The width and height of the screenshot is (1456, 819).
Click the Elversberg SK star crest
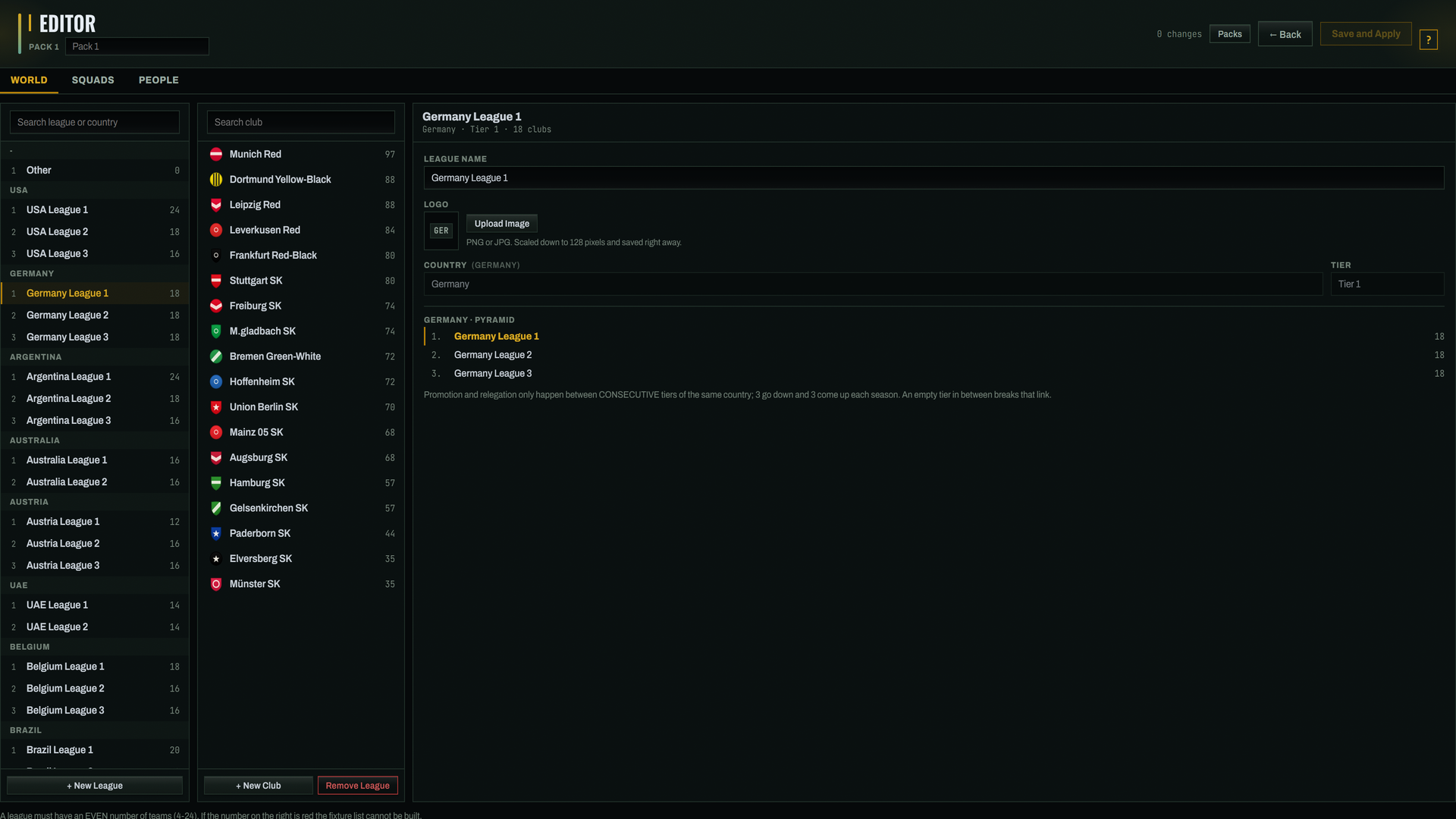coord(216,559)
